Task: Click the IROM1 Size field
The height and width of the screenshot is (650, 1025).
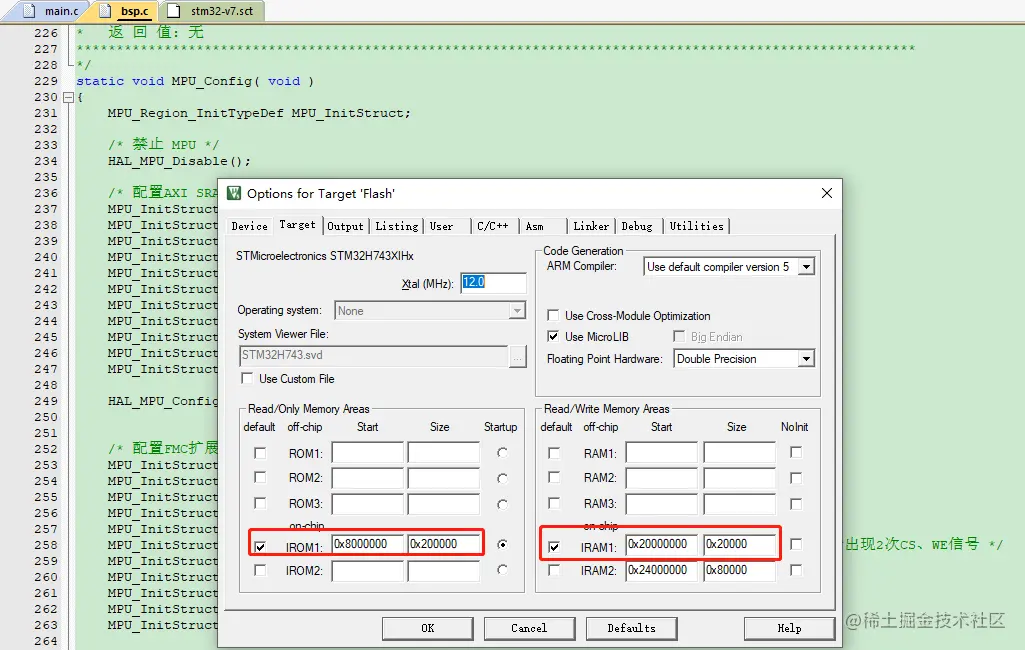Action: (x=444, y=544)
